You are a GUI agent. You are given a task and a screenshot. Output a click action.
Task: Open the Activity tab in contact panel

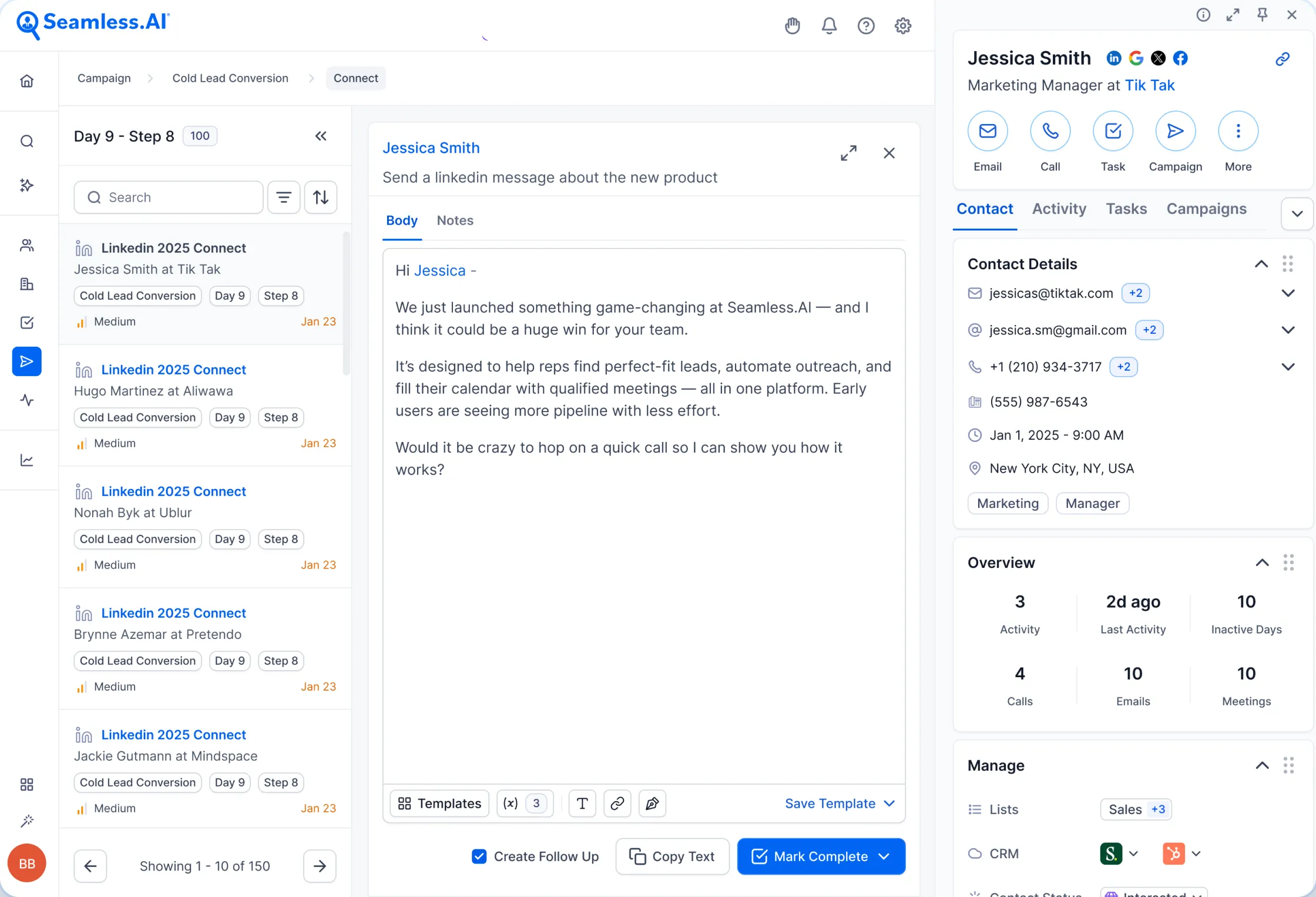(1059, 209)
